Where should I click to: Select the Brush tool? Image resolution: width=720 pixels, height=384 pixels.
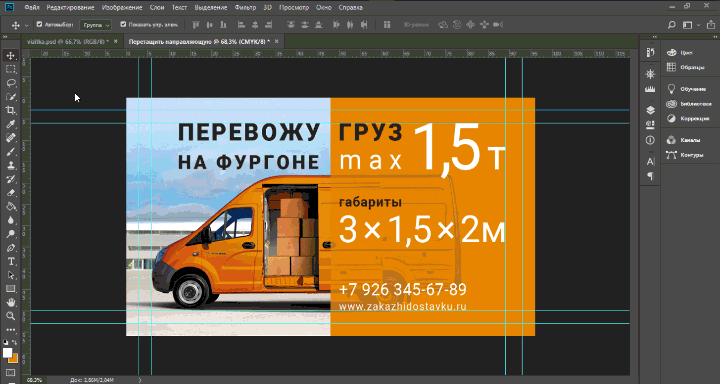(x=11, y=152)
